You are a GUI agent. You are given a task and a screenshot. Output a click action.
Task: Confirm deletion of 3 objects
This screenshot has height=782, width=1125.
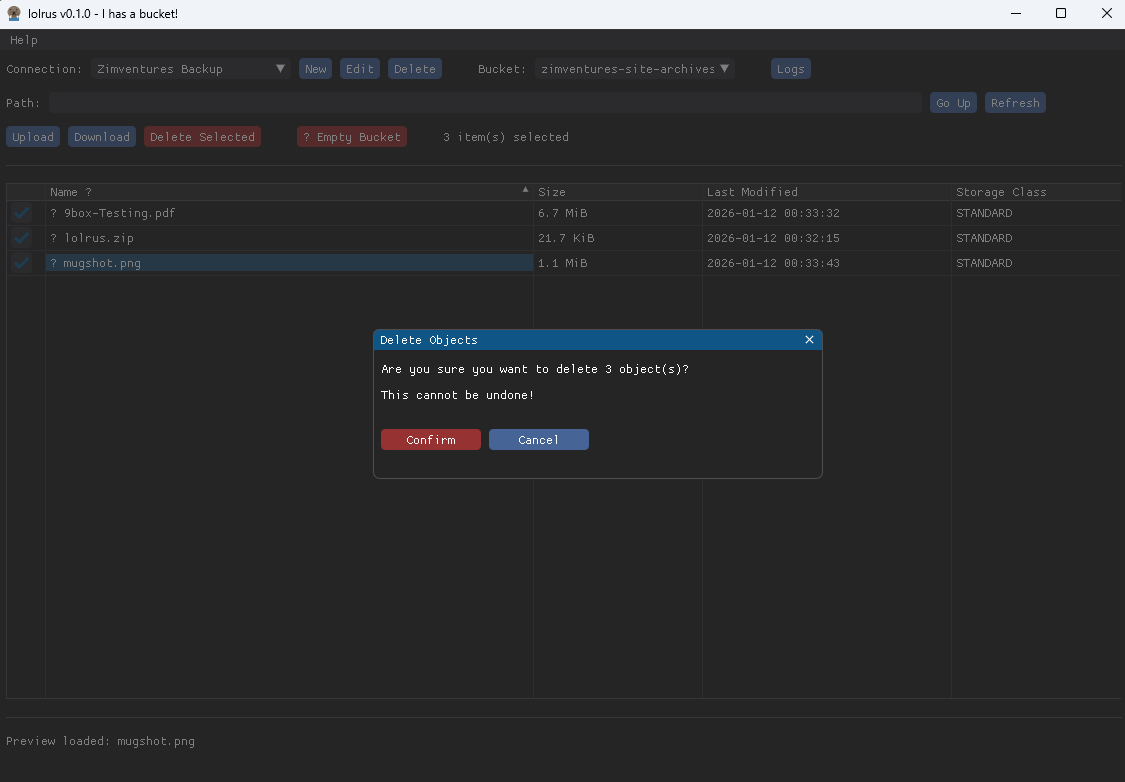tap(431, 440)
